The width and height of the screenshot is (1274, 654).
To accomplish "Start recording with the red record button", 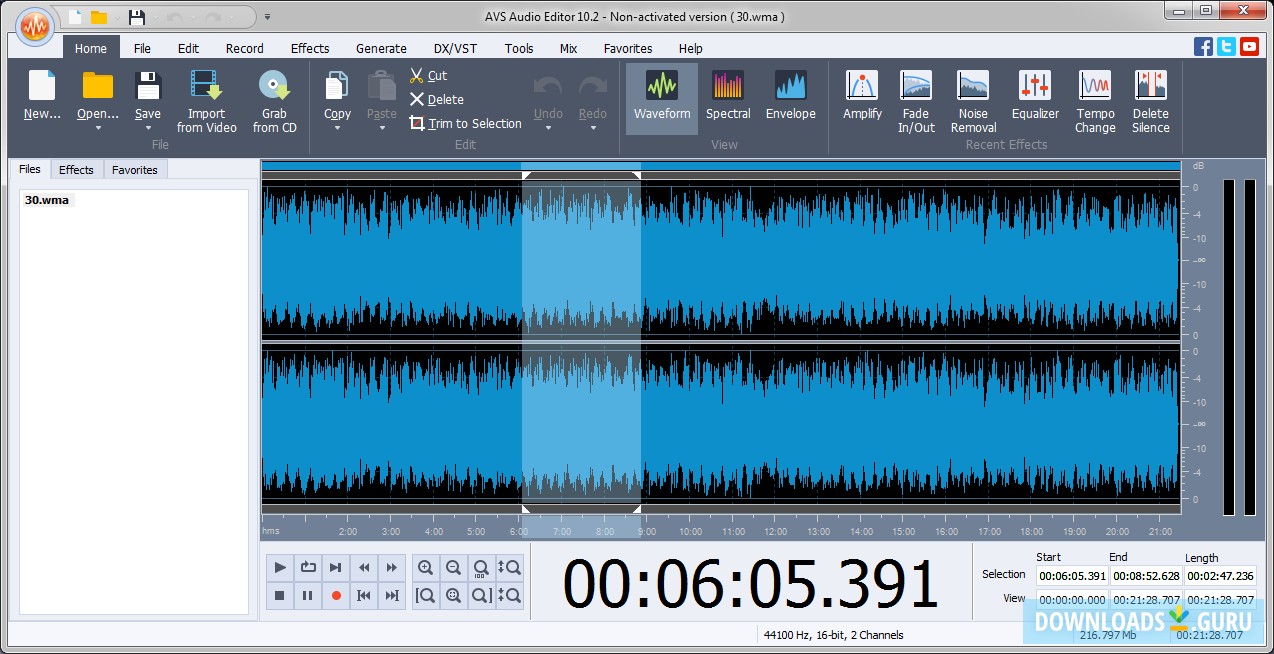I will [335, 595].
